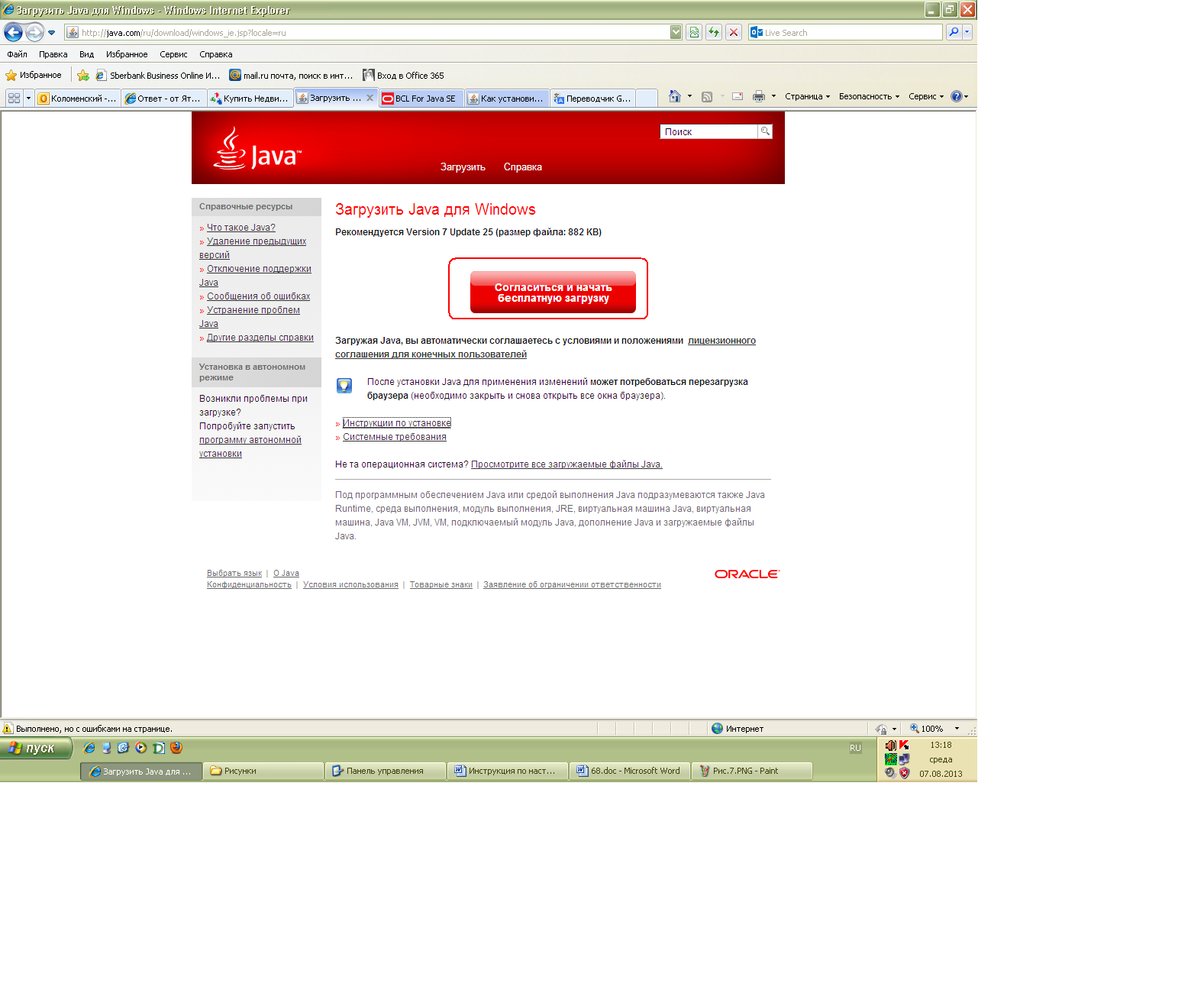Refresh the page with the green arrows
This screenshot has height=993, width=1204.
714,32
